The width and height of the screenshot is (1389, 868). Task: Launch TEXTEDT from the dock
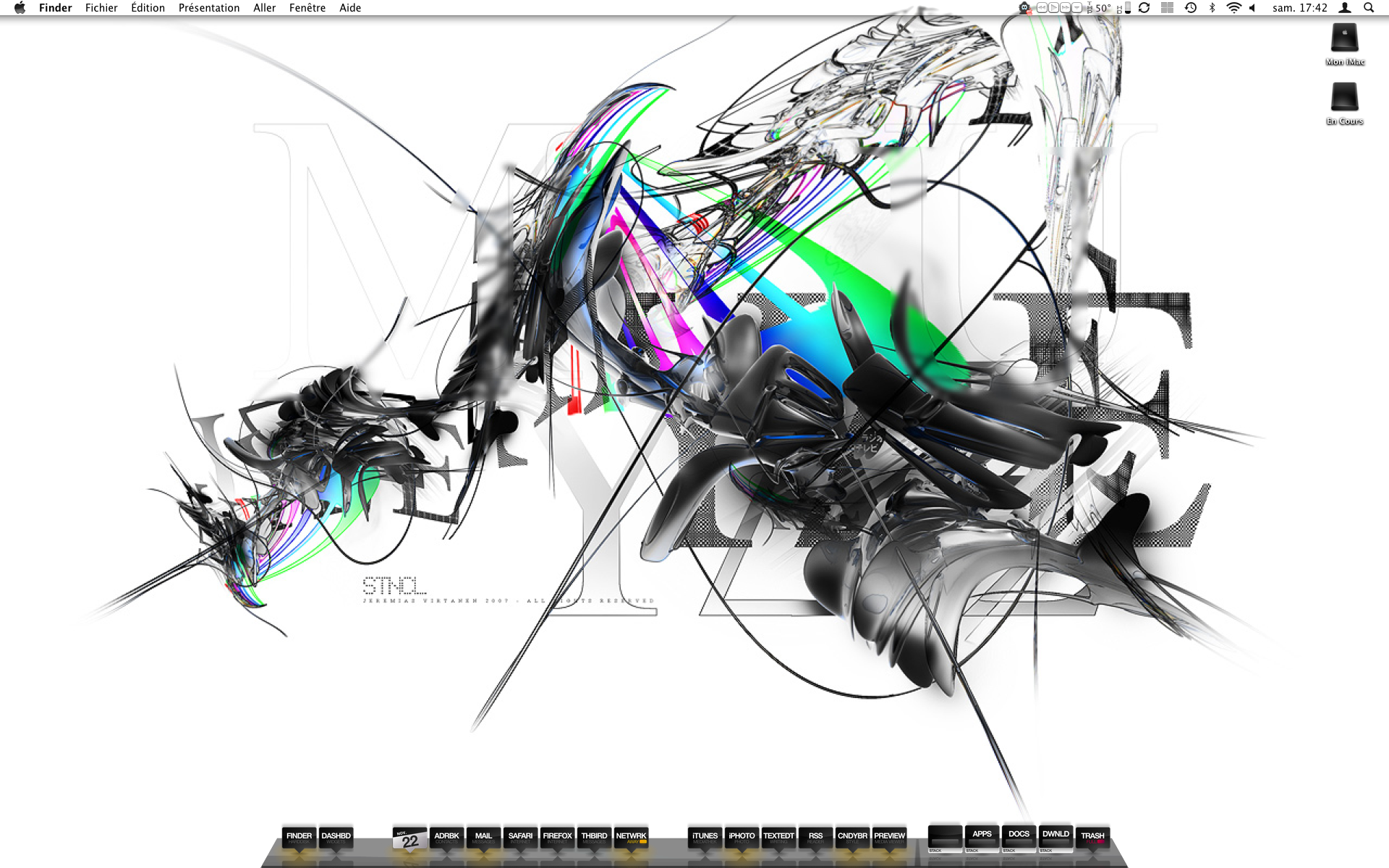coord(778,838)
